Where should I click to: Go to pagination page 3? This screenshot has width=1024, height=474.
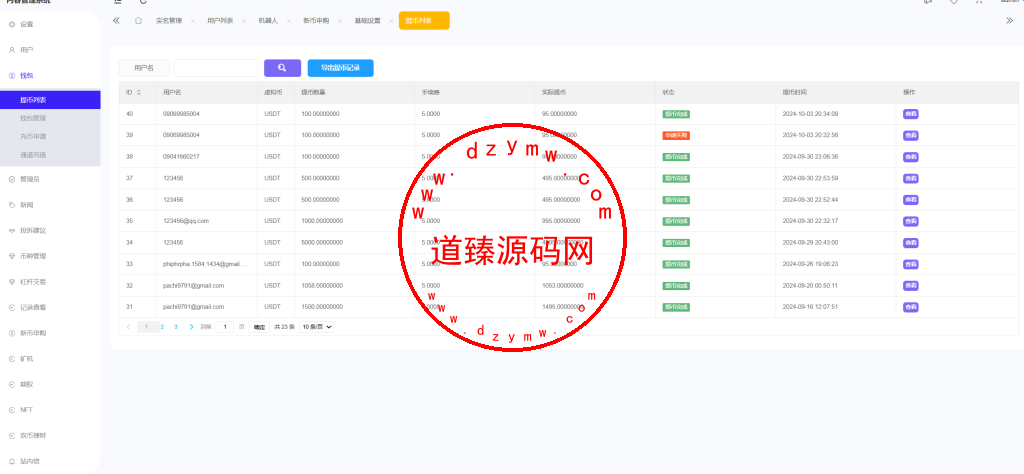point(176,326)
